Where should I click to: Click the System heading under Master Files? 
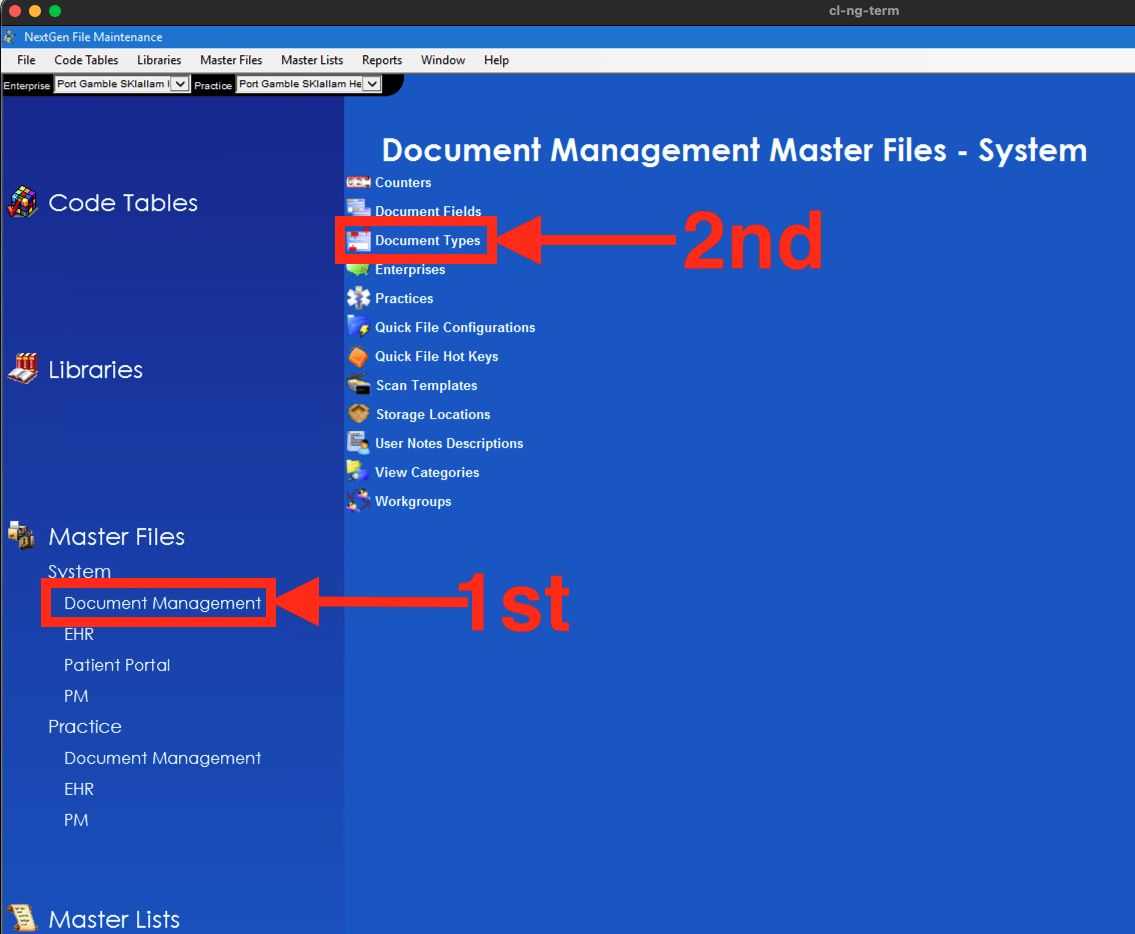[x=80, y=571]
